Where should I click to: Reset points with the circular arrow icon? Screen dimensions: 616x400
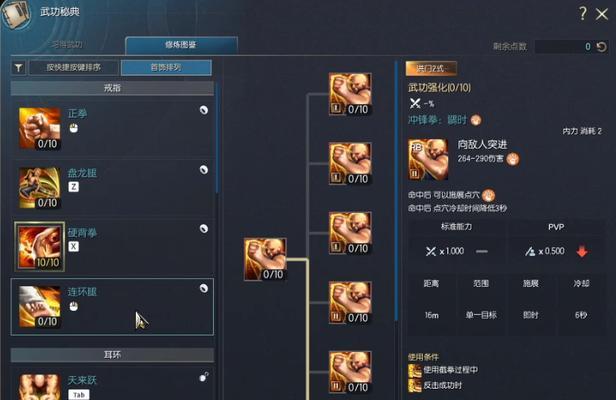[601, 47]
